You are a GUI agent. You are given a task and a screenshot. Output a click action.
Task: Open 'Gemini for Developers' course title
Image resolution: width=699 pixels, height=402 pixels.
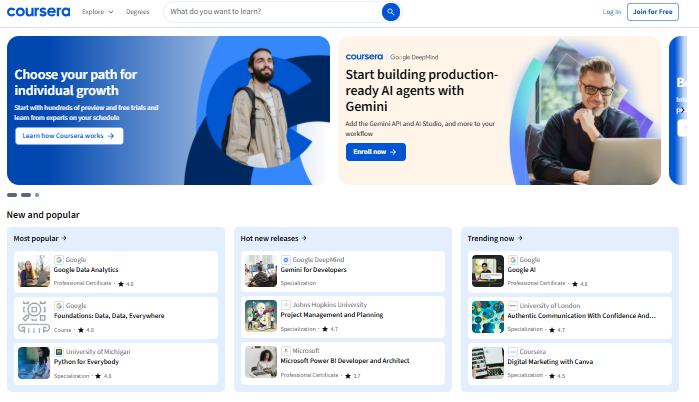tap(313, 270)
